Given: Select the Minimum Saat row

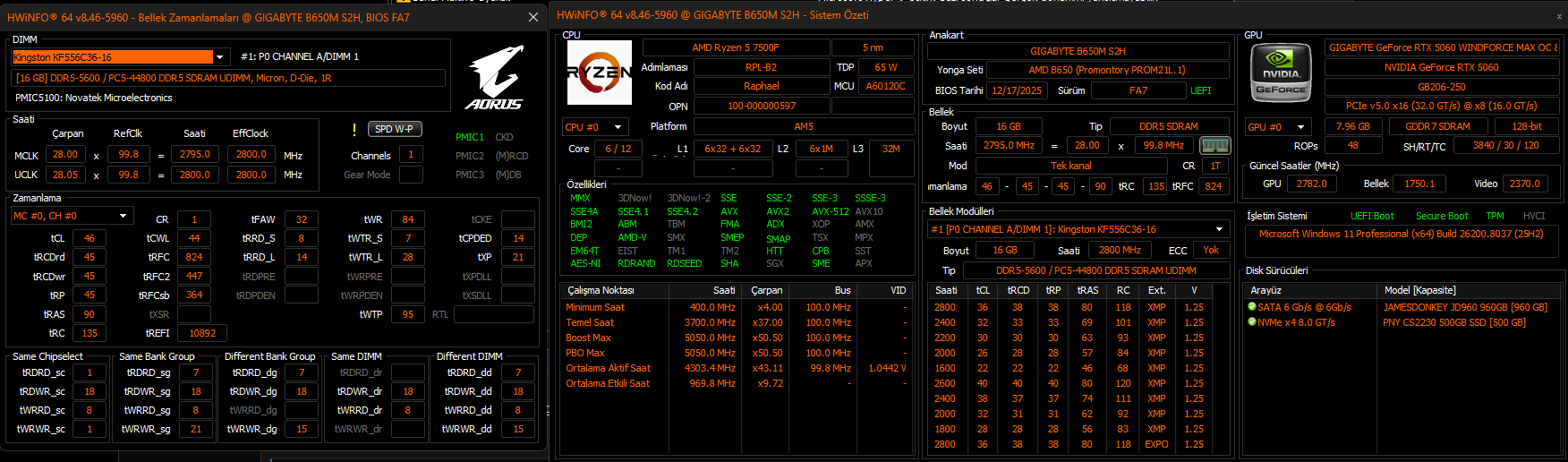Looking at the screenshot, I should coord(736,307).
